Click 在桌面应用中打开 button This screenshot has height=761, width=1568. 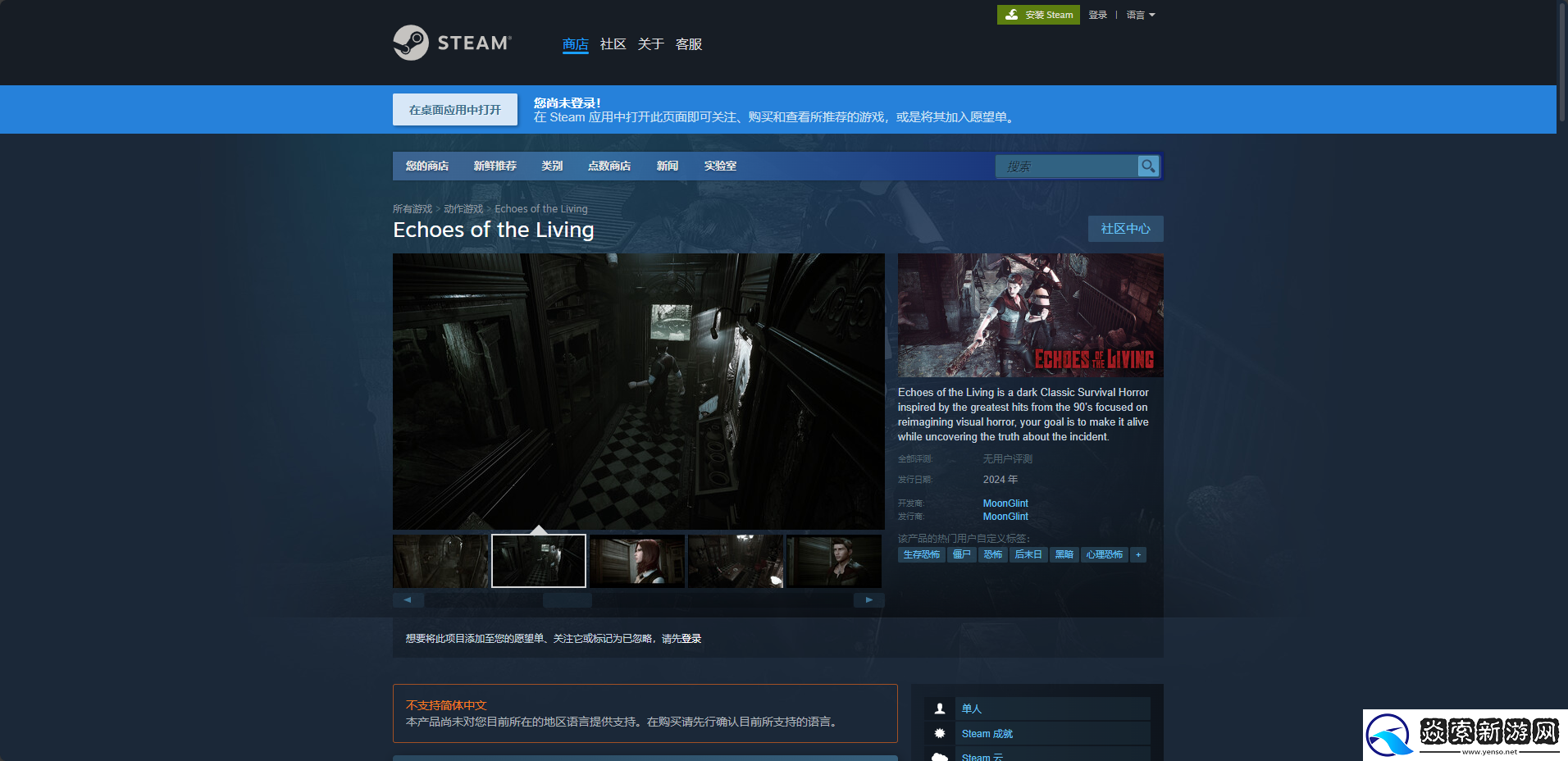point(455,110)
